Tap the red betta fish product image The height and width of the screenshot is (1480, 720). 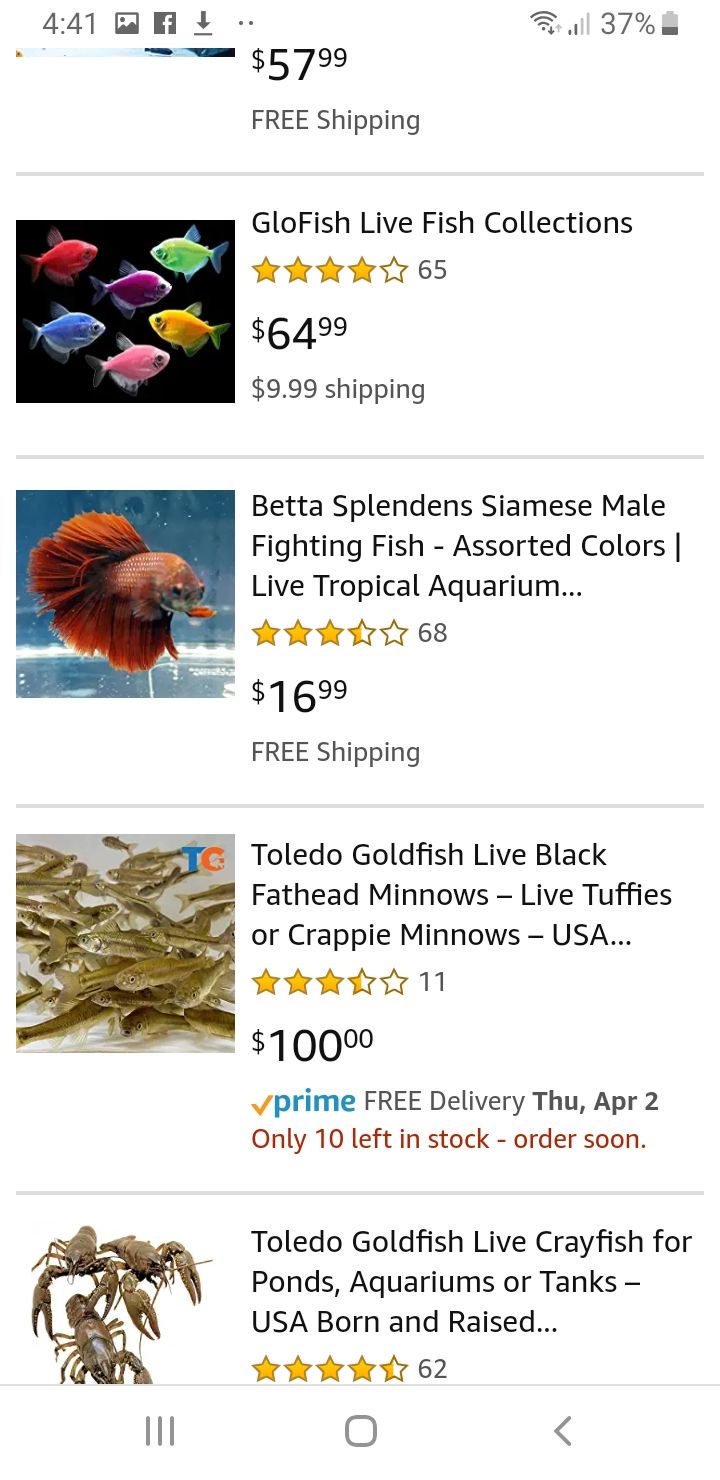(125, 594)
